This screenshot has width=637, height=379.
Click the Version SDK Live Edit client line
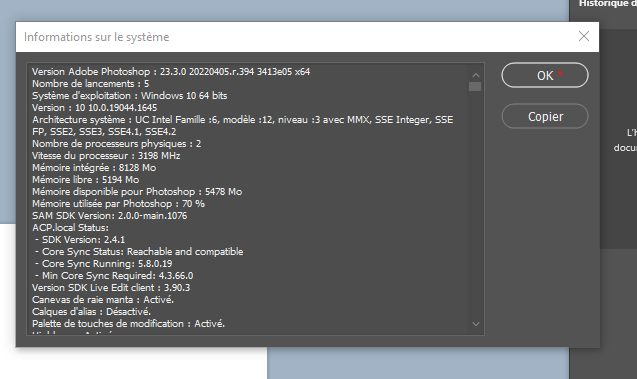coord(111,288)
